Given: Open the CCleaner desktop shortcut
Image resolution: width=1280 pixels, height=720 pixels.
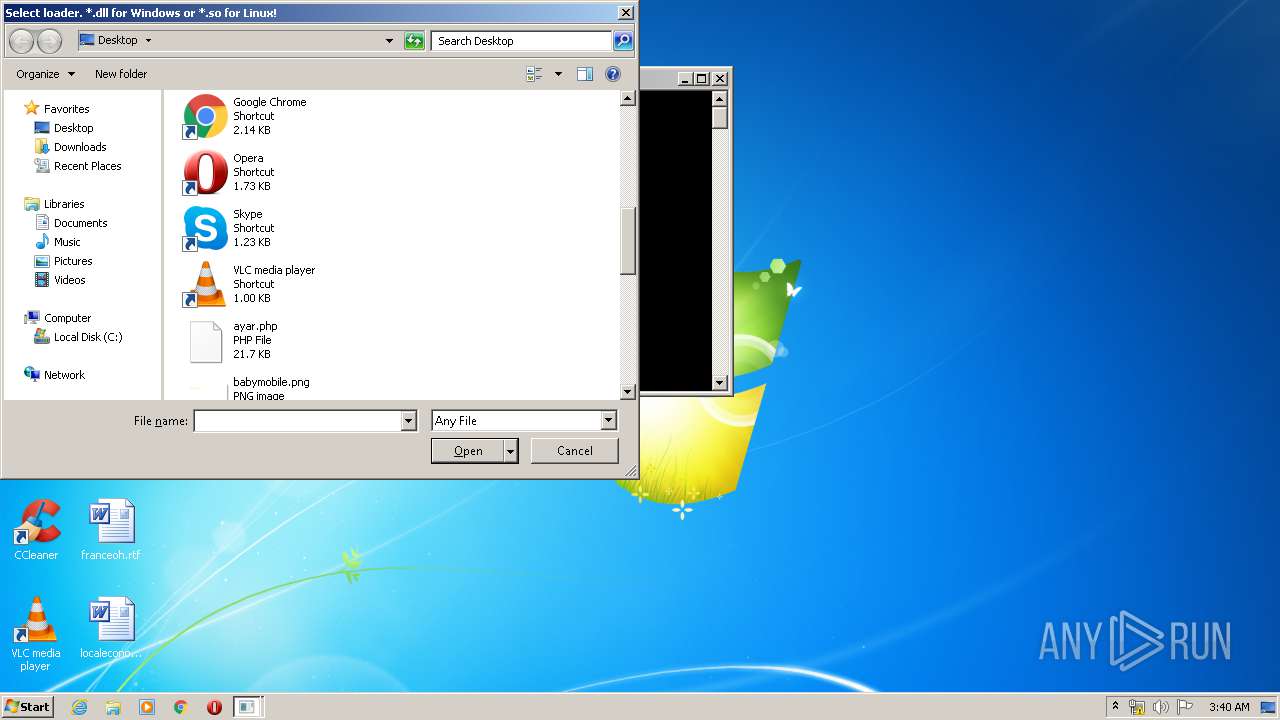Looking at the screenshot, I should click(36, 530).
